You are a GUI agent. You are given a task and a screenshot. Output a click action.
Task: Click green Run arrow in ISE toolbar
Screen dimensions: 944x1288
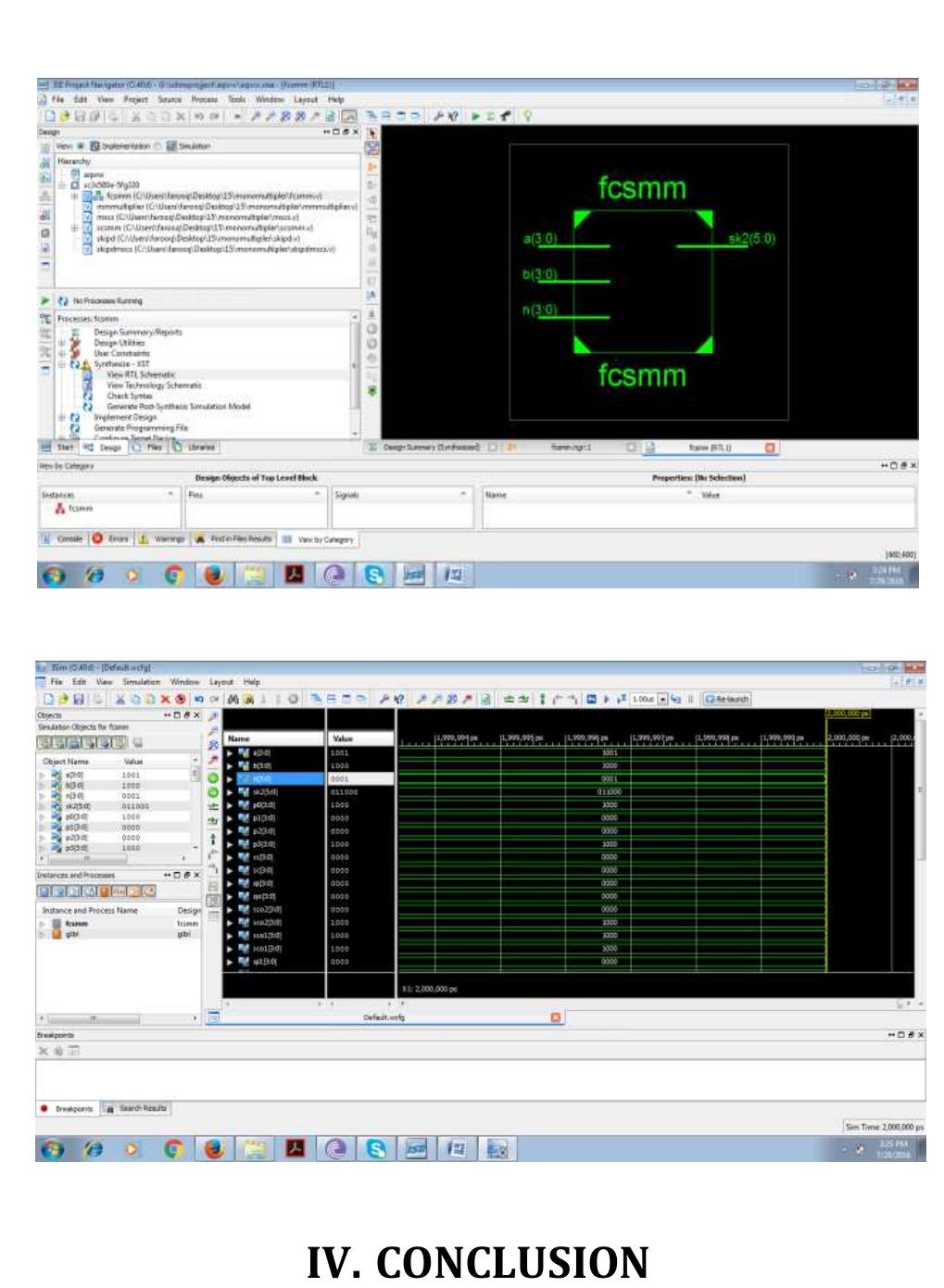tap(475, 117)
